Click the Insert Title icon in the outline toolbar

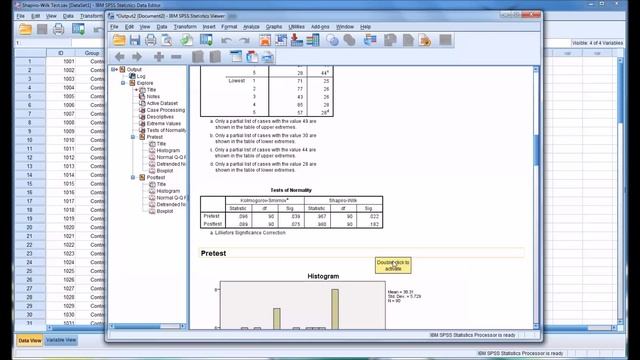coord(252,57)
